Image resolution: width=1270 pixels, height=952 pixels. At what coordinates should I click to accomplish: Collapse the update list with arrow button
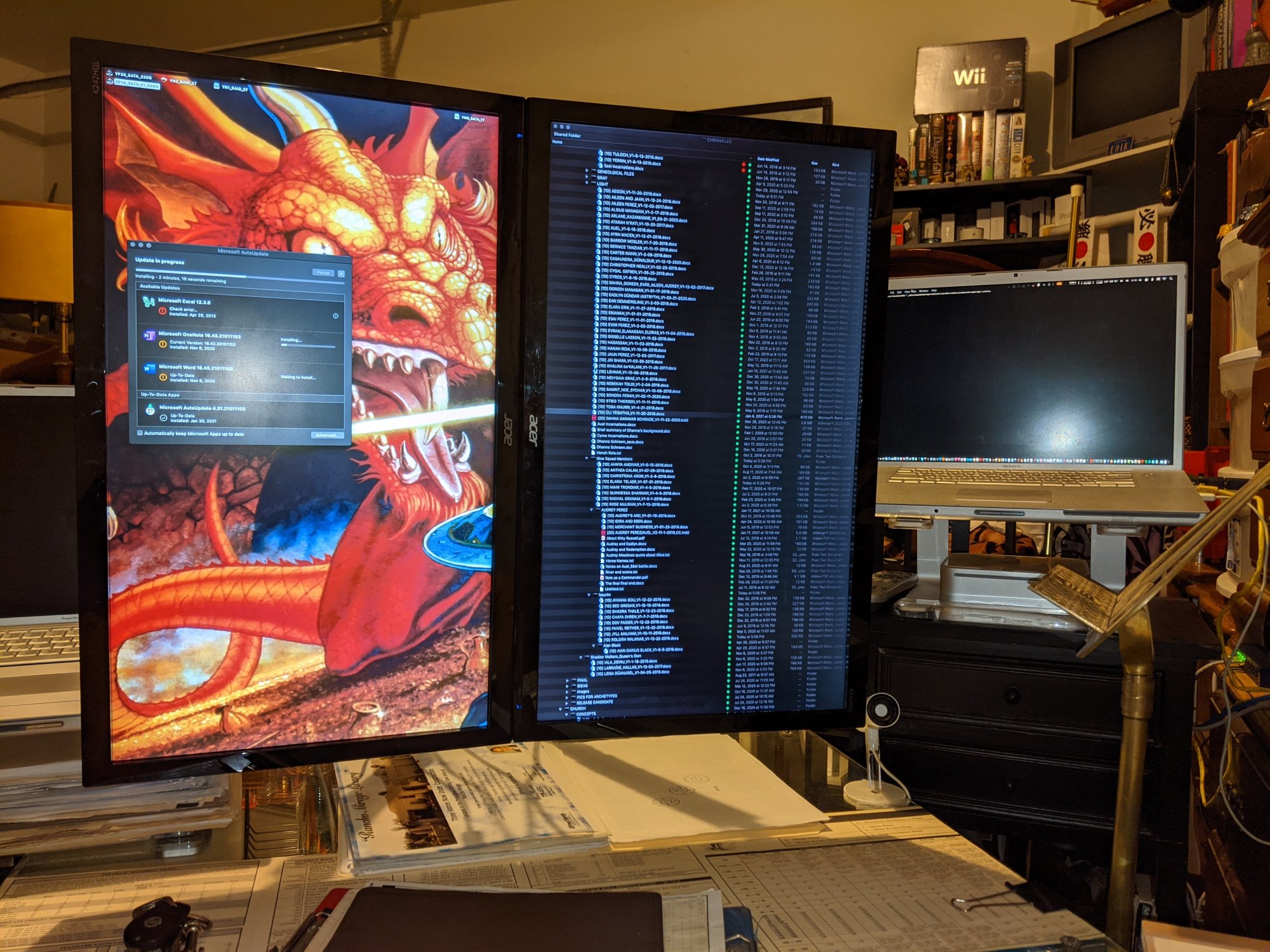click(341, 274)
